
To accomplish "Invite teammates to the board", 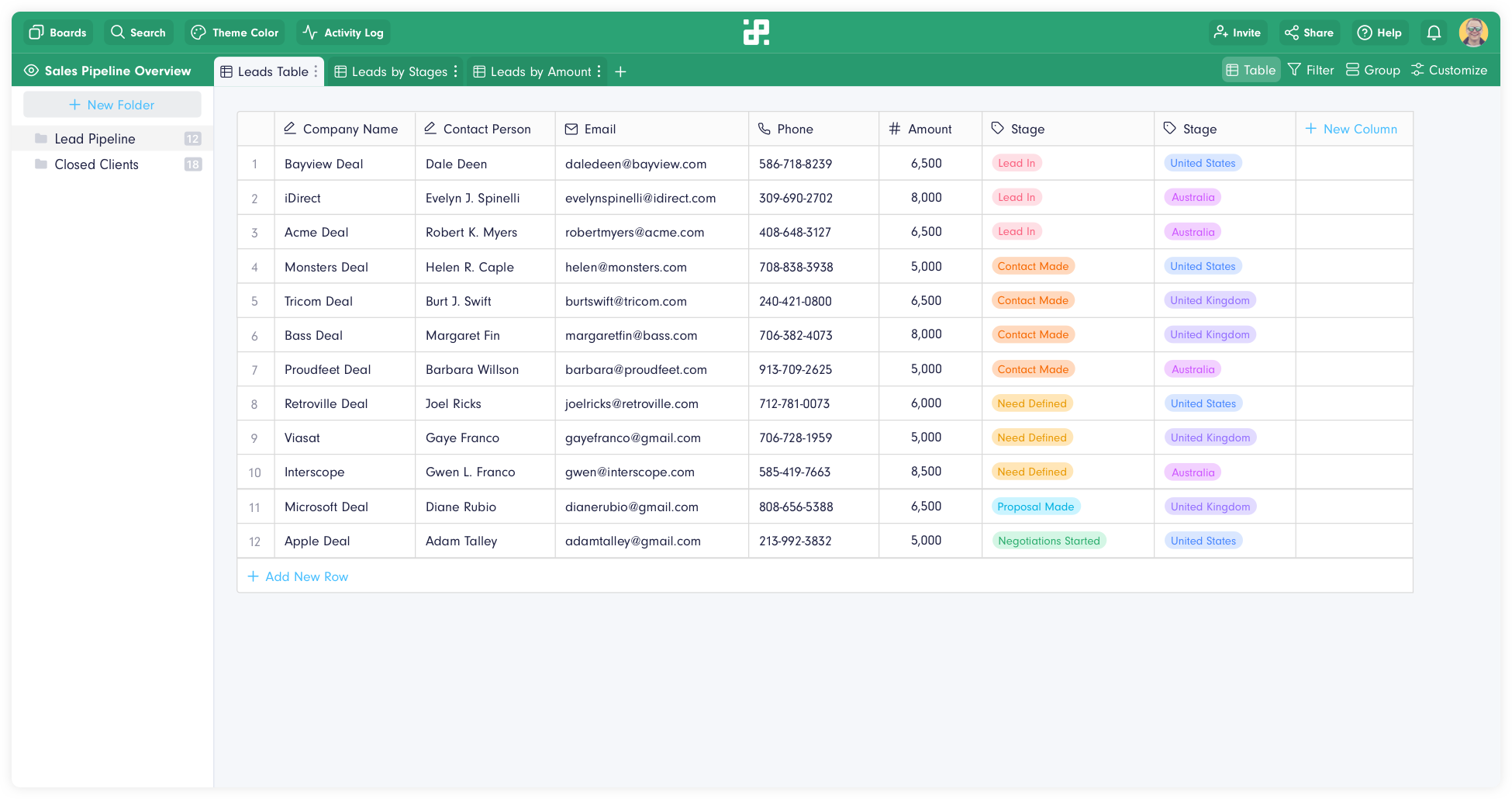I will click(x=1237, y=32).
